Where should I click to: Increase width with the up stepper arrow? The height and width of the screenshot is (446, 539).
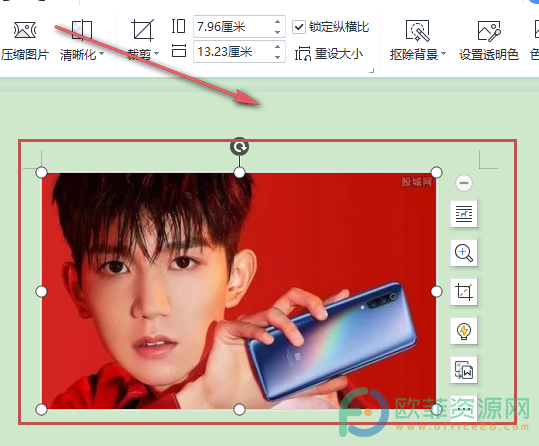coord(277,47)
